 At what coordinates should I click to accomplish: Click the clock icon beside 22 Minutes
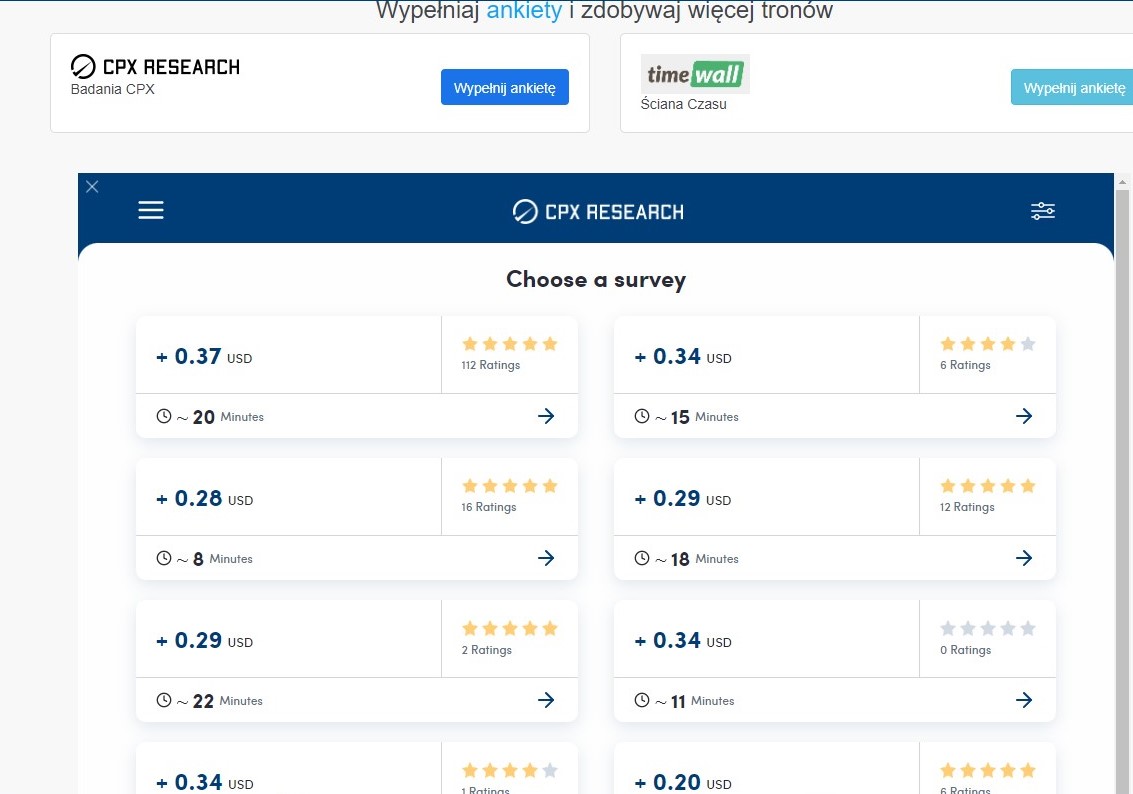coord(164,700)
